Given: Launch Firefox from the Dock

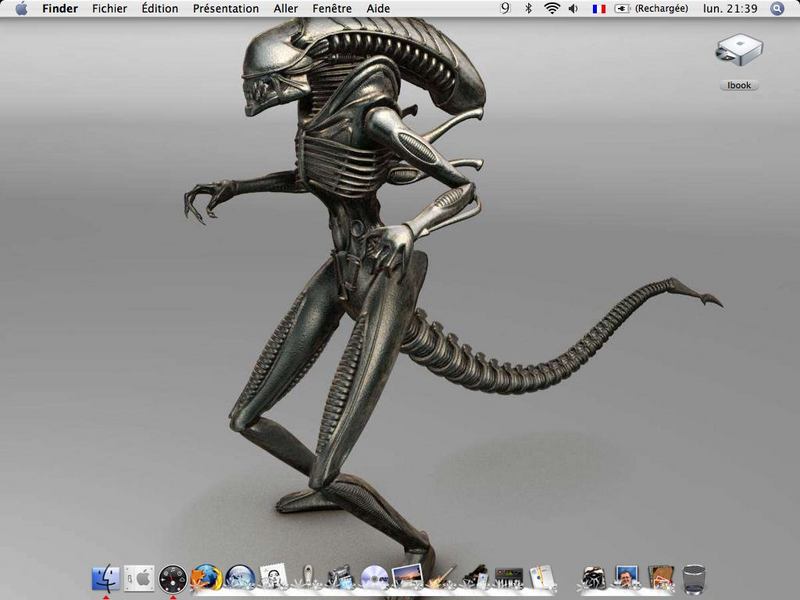Looking at the screenshot, I should tap(206, 578).
